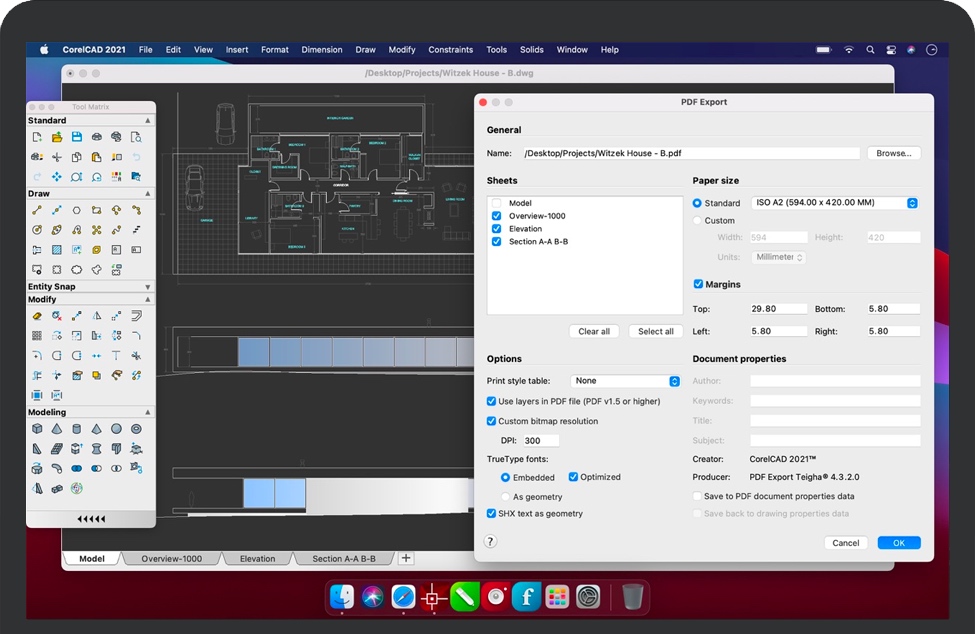
Task: Uncheck the Margins checkbox
Action: [x=698, y=284]
